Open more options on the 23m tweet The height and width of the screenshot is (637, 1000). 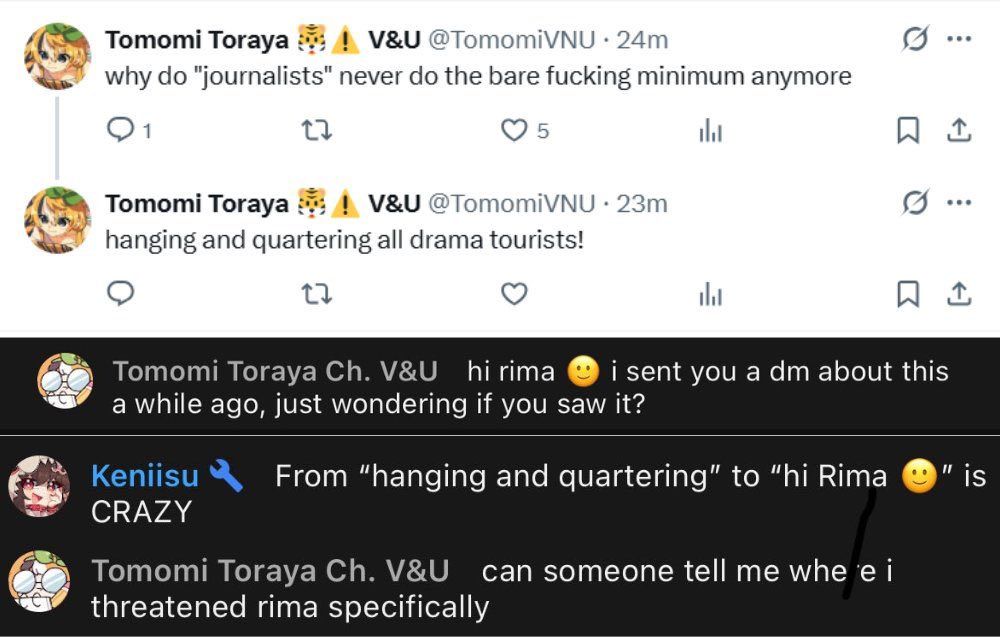[x=959, y=203]
